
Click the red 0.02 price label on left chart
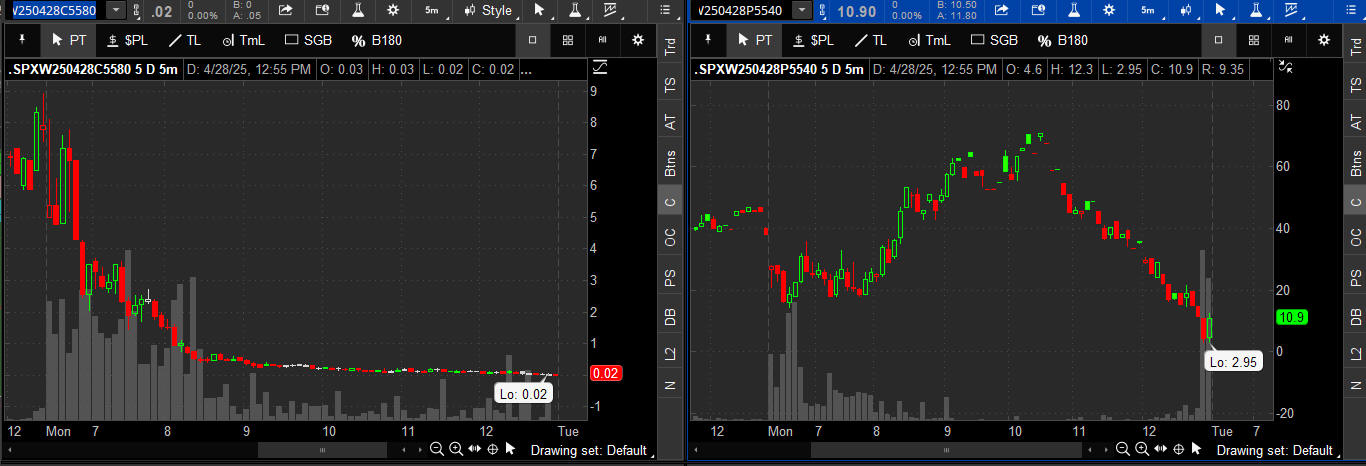click(x=606, y=373)
